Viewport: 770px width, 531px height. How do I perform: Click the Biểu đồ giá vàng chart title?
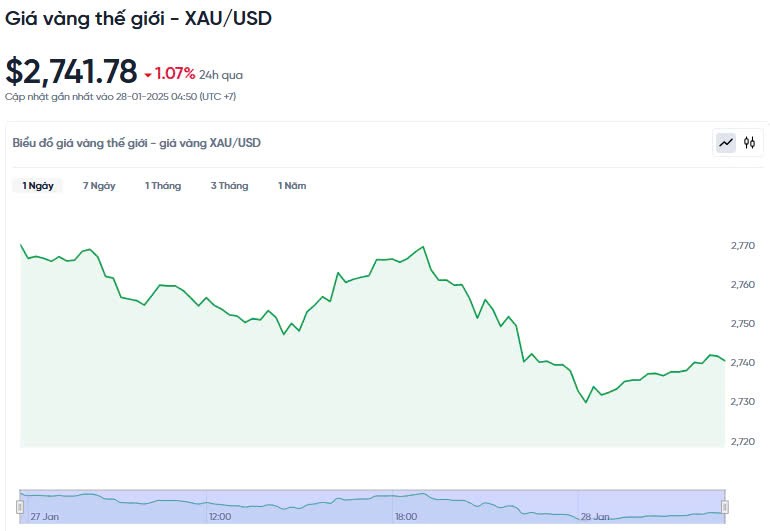(x=136, y=143)
